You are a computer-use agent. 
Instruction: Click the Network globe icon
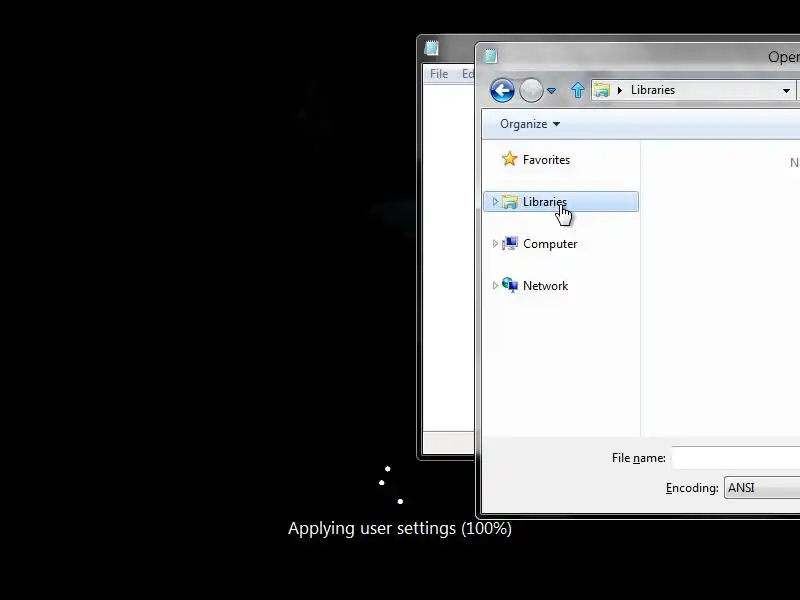click(x=510, y=285)
